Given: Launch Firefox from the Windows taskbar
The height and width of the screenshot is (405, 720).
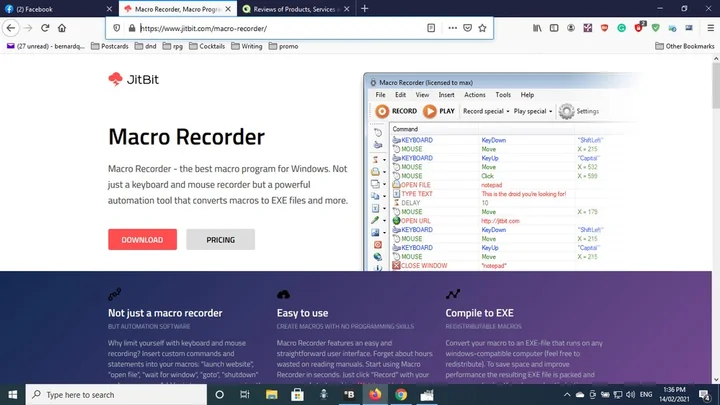Looking at the screenshot, I should (x=375, y=395).
